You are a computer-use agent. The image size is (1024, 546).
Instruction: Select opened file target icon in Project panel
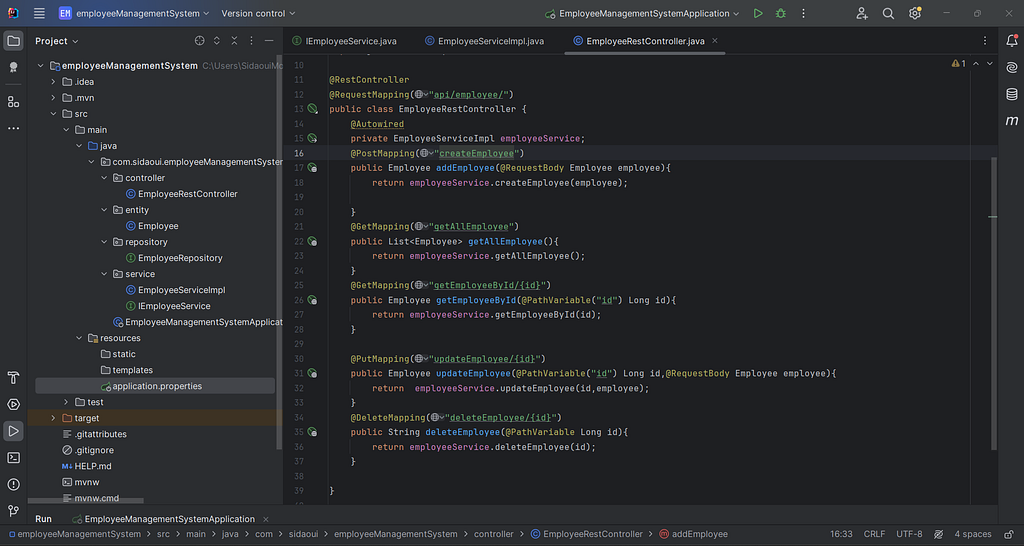(x=200, y=40)
